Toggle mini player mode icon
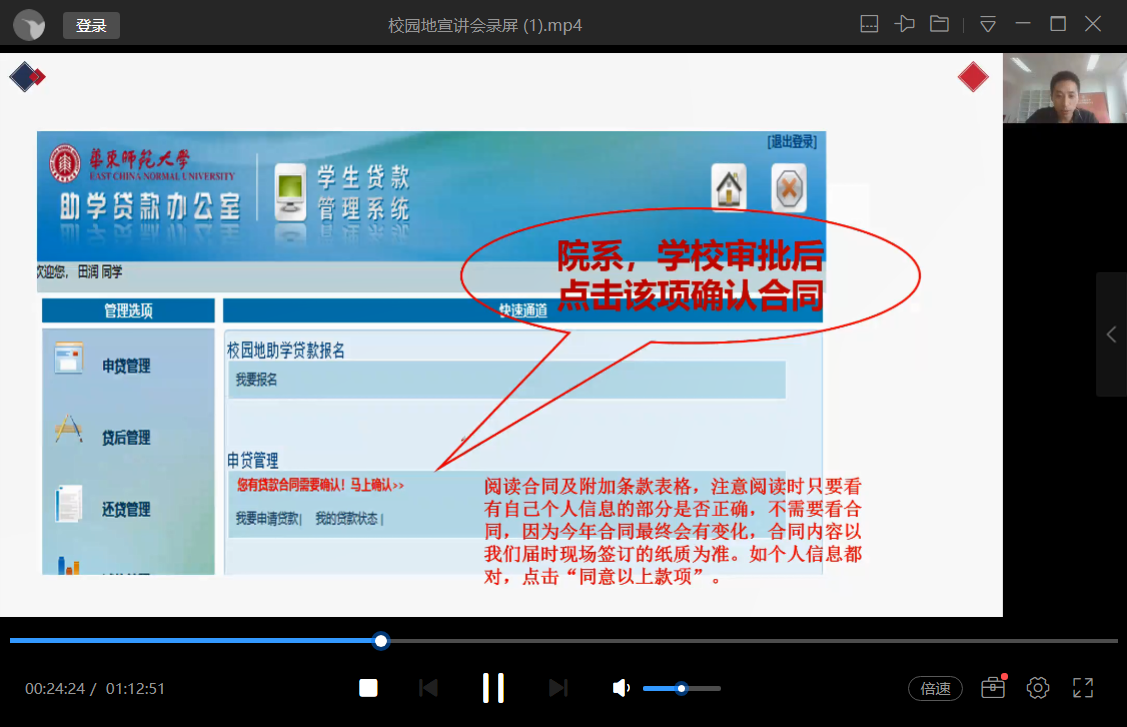The width and height of the screenshot is (1127, 727). click(x=870, y=25)
